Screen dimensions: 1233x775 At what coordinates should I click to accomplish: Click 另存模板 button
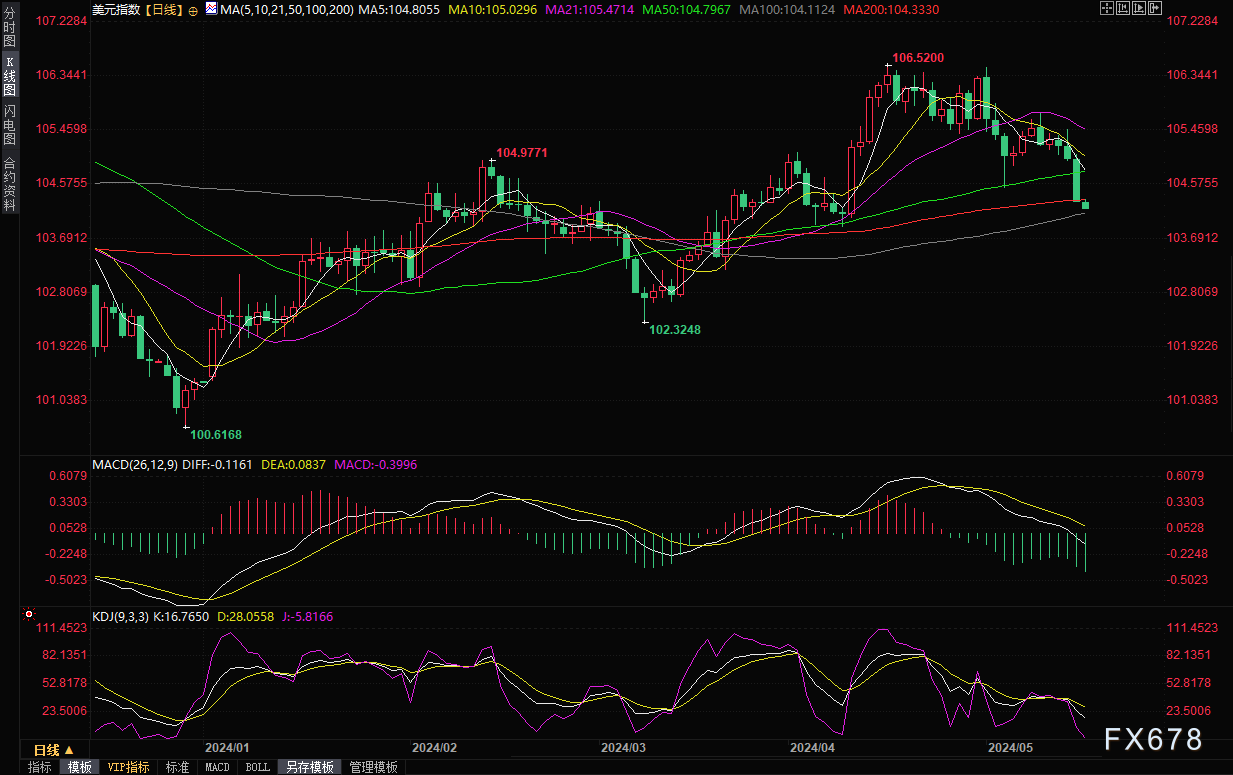coord(309,767)
